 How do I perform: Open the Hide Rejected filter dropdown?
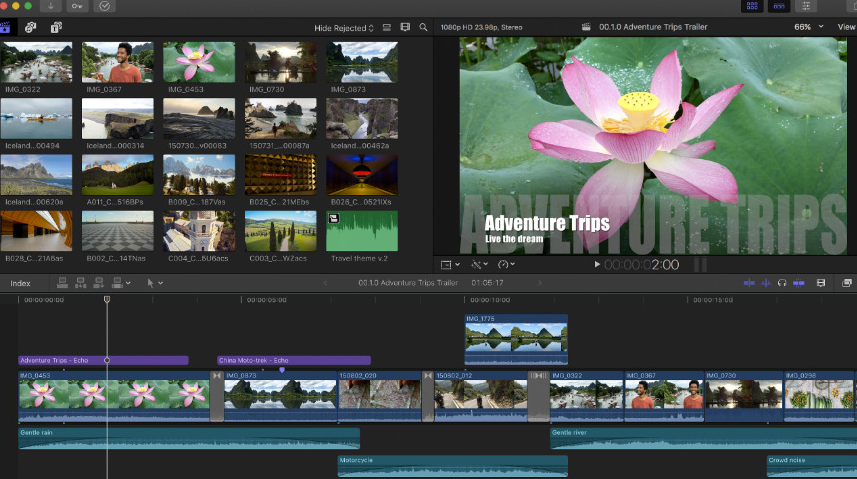(x=344, y=27)
